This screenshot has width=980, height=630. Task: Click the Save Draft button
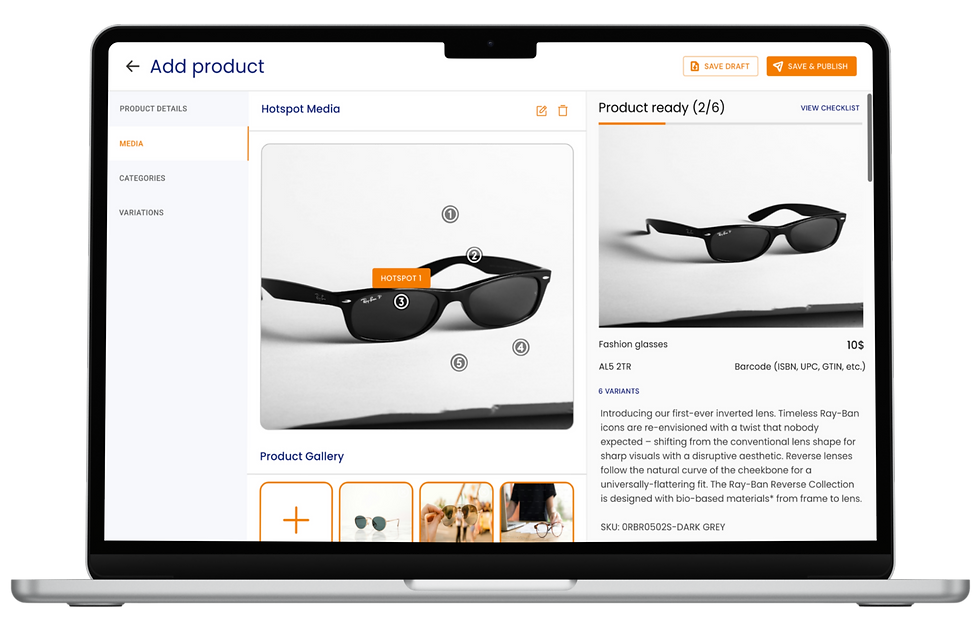(720, 66)
